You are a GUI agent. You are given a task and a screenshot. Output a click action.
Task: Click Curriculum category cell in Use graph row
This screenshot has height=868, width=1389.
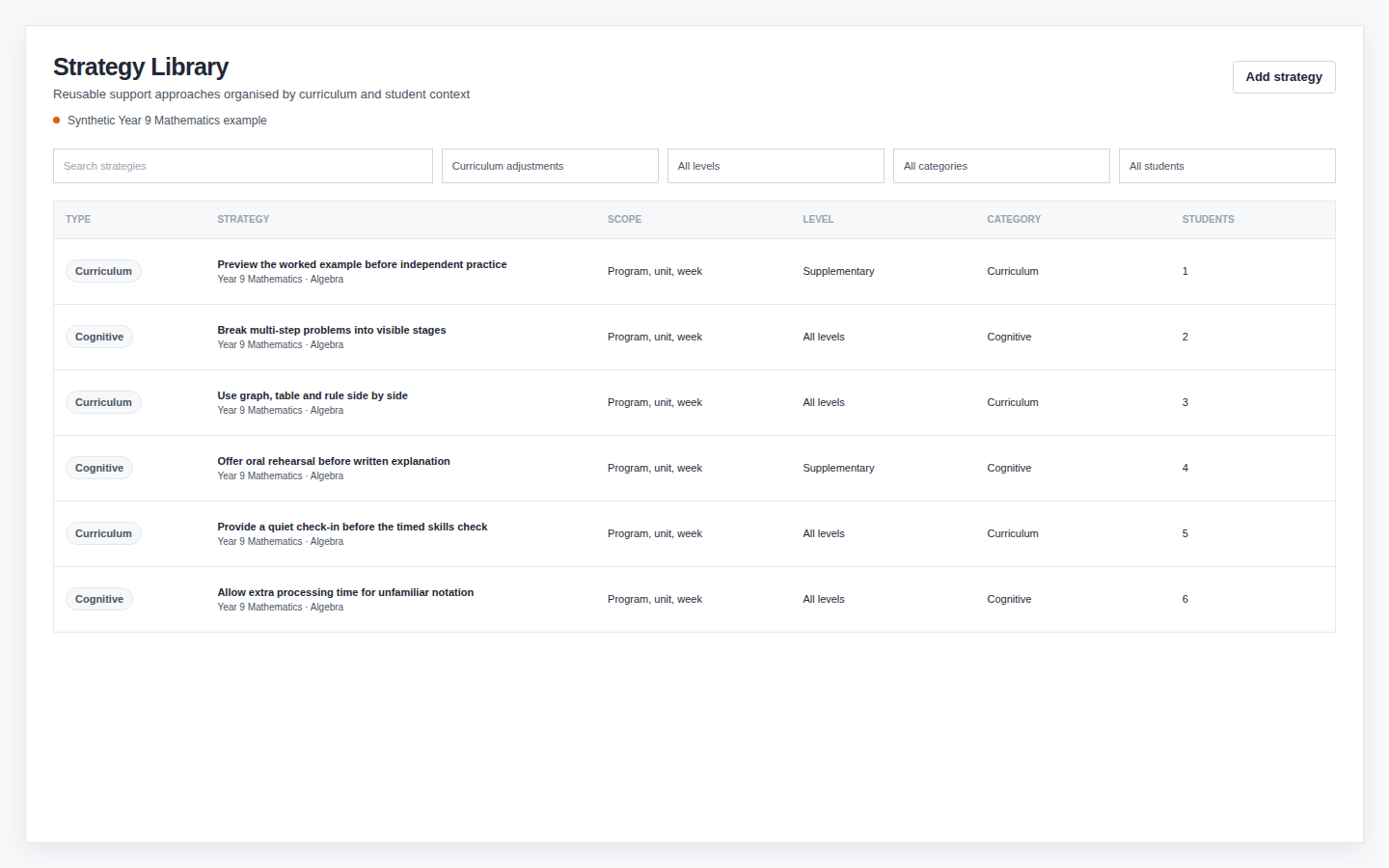pos(1013,403)
